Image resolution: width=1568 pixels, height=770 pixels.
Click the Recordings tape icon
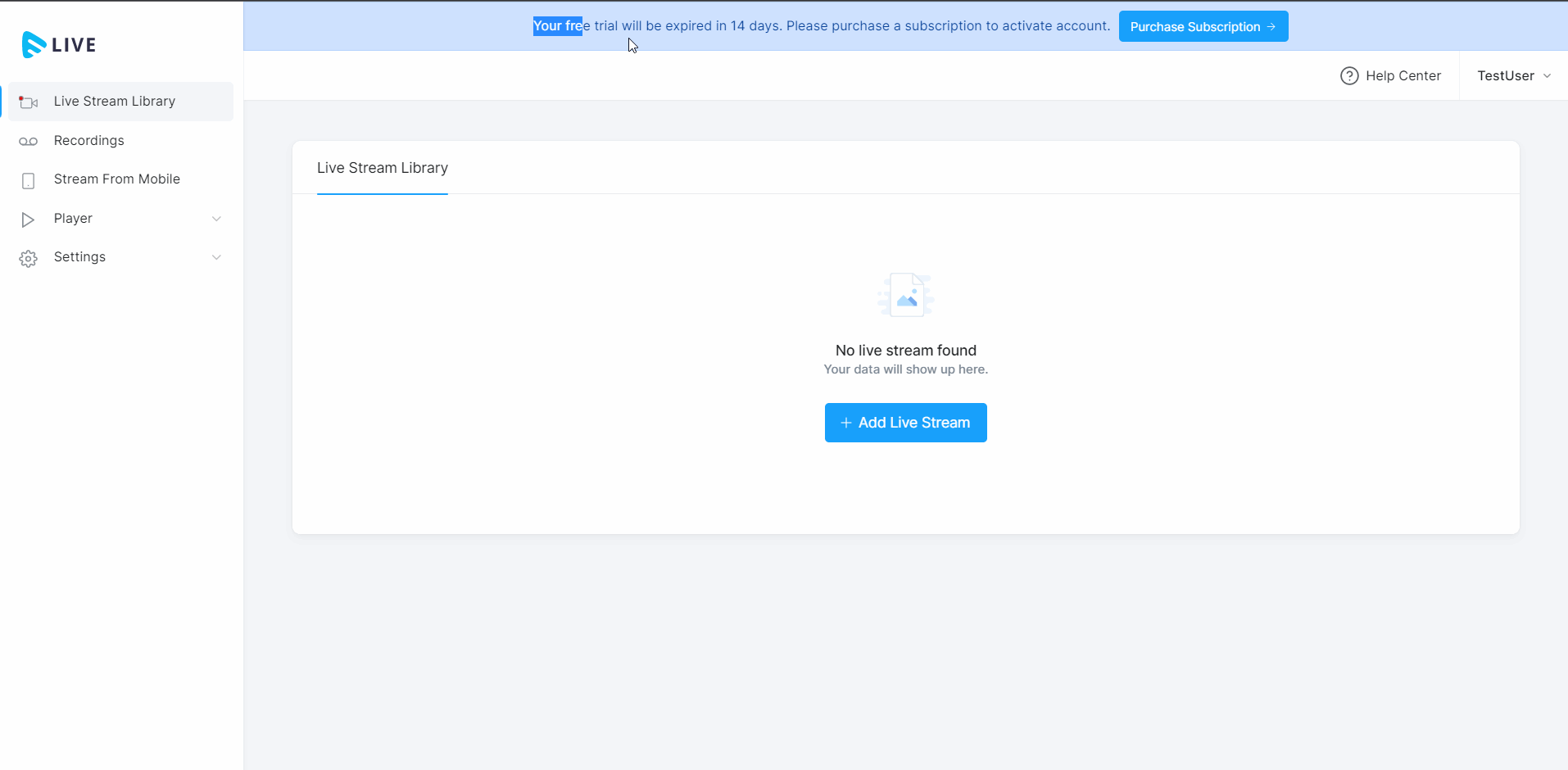pyautogui.click(x=29, y=142)
